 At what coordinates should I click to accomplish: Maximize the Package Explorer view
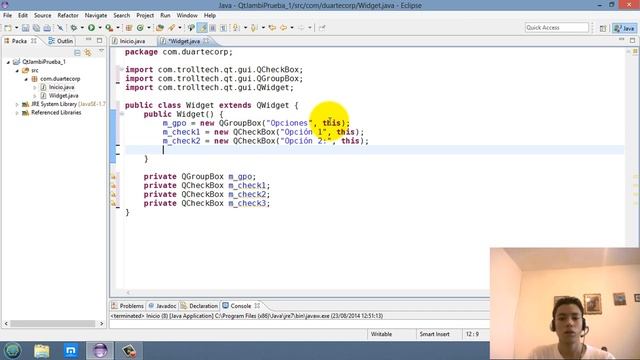(x=100, y=40)
